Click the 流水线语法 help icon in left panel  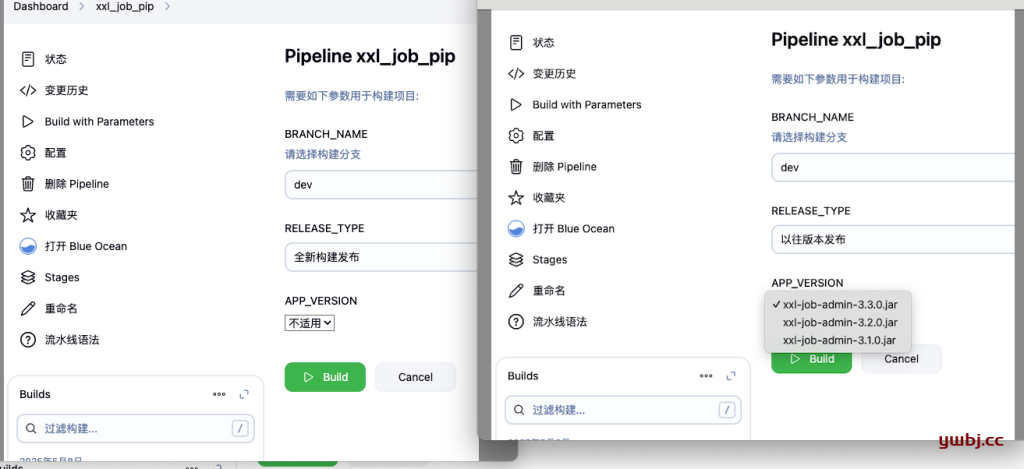point(27,340)
